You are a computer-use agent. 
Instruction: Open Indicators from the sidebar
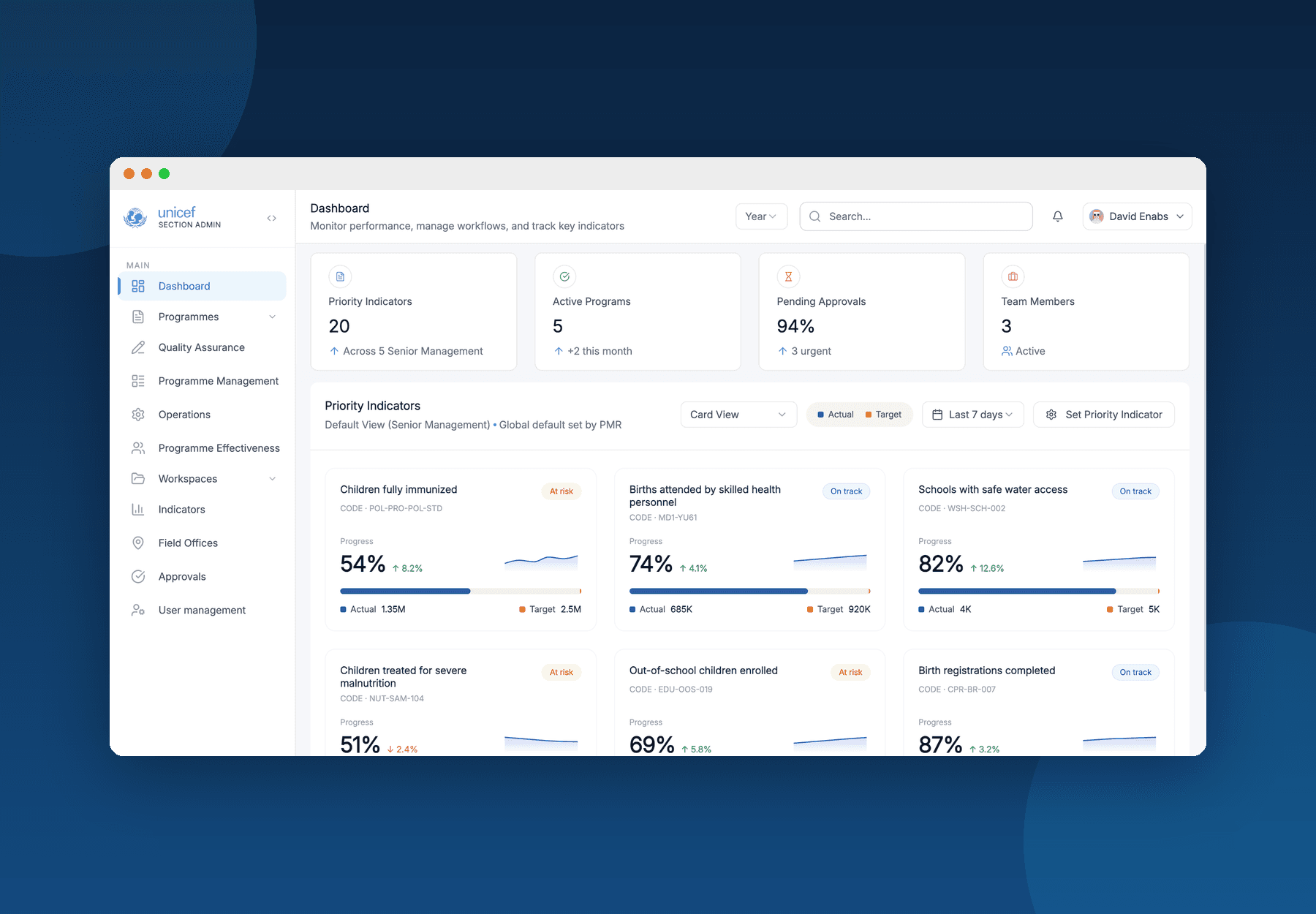click(202, 510)
